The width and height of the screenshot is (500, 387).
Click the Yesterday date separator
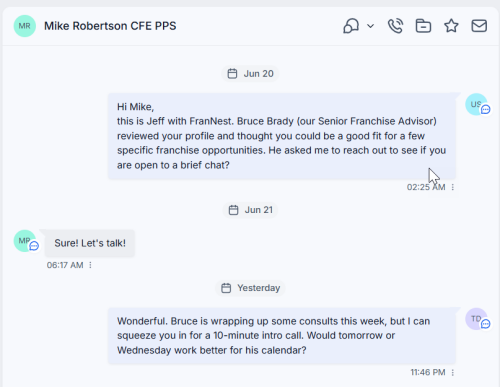pyautogui.click(x=250, y=288)
